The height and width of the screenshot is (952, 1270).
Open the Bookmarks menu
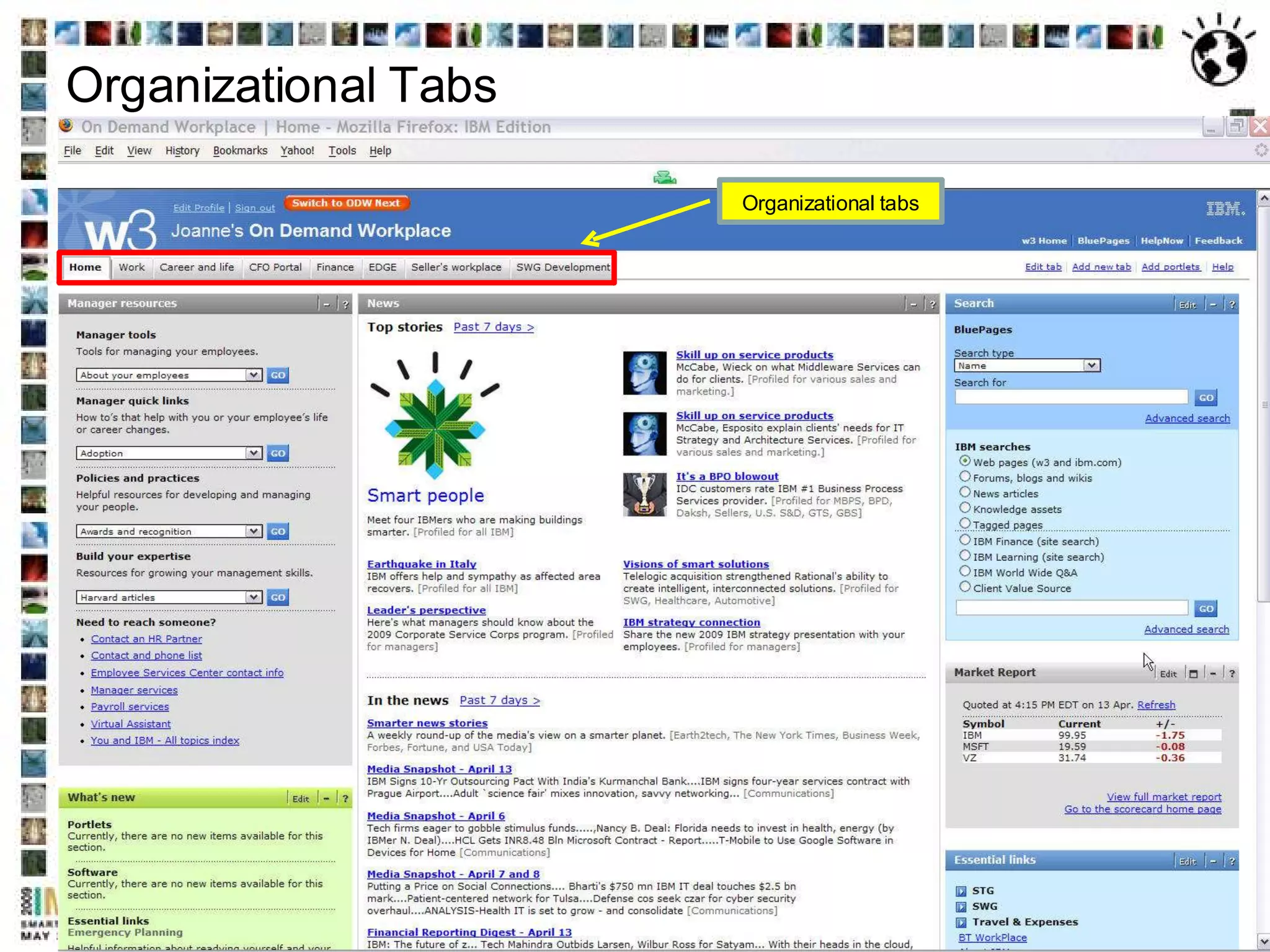pos(240,151)
